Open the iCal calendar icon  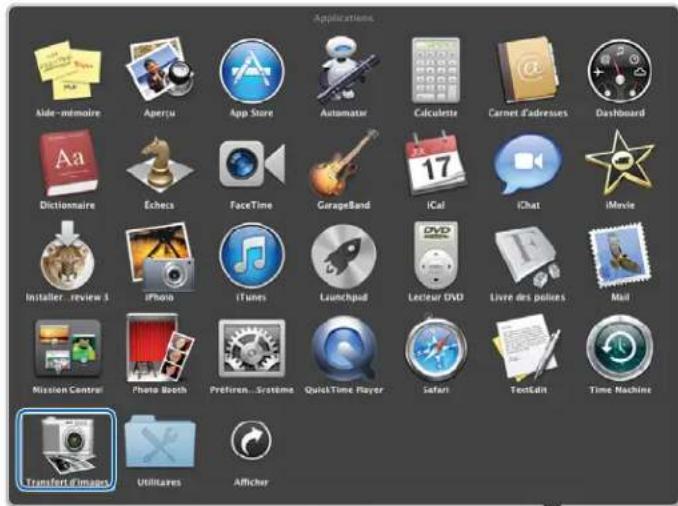click(x=436, y=163)
